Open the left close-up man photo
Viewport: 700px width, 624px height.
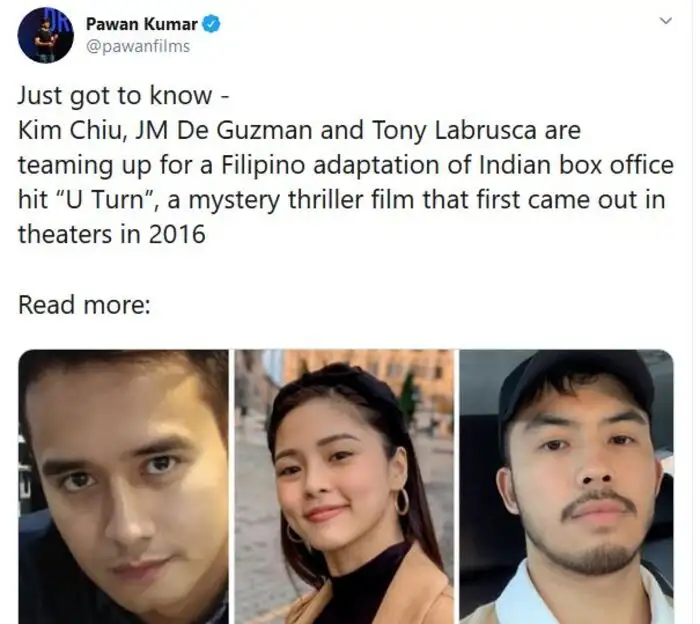[x=124, y=487]
